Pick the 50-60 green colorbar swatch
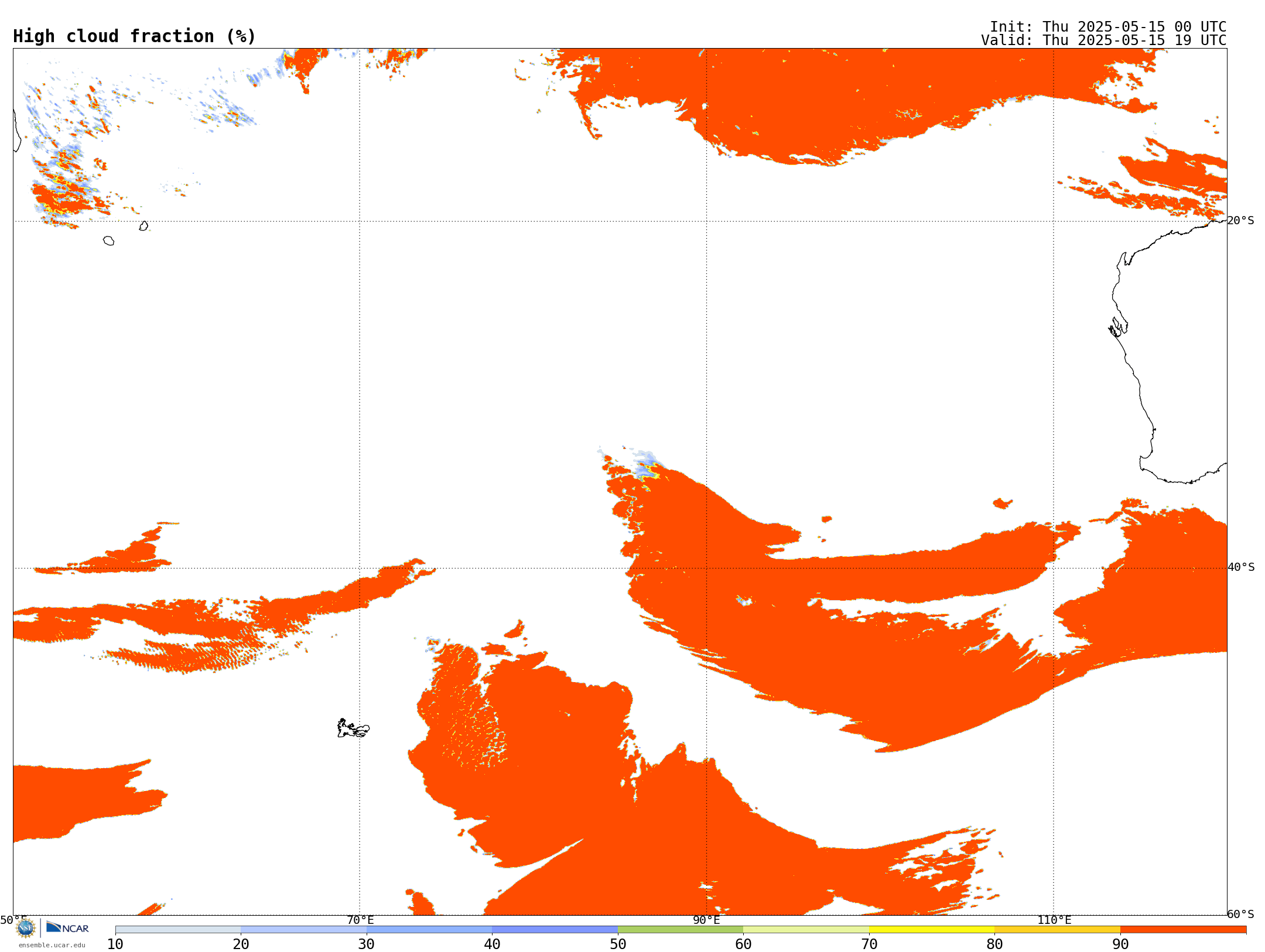The width and height of the screenshot is (1265, 952). [x=681, y=929]
